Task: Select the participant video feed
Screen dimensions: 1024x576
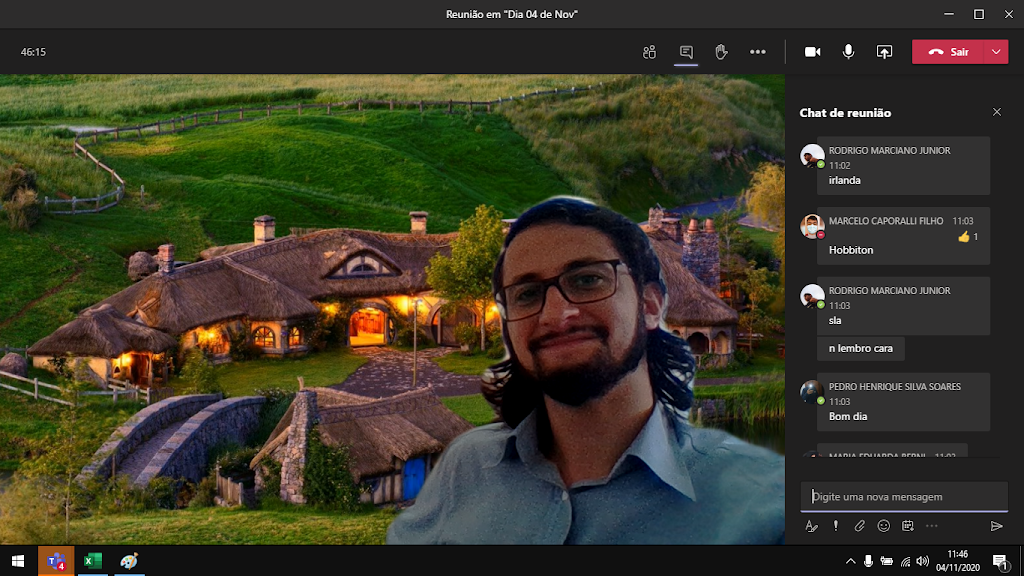Action: 392,309
